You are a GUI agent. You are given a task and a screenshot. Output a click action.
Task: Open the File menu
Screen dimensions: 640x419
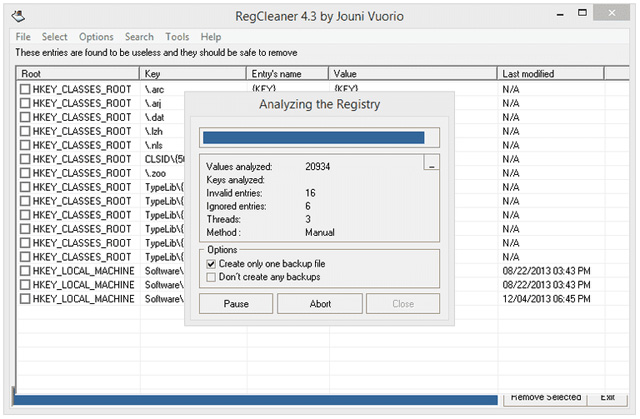tap(23, 37)
